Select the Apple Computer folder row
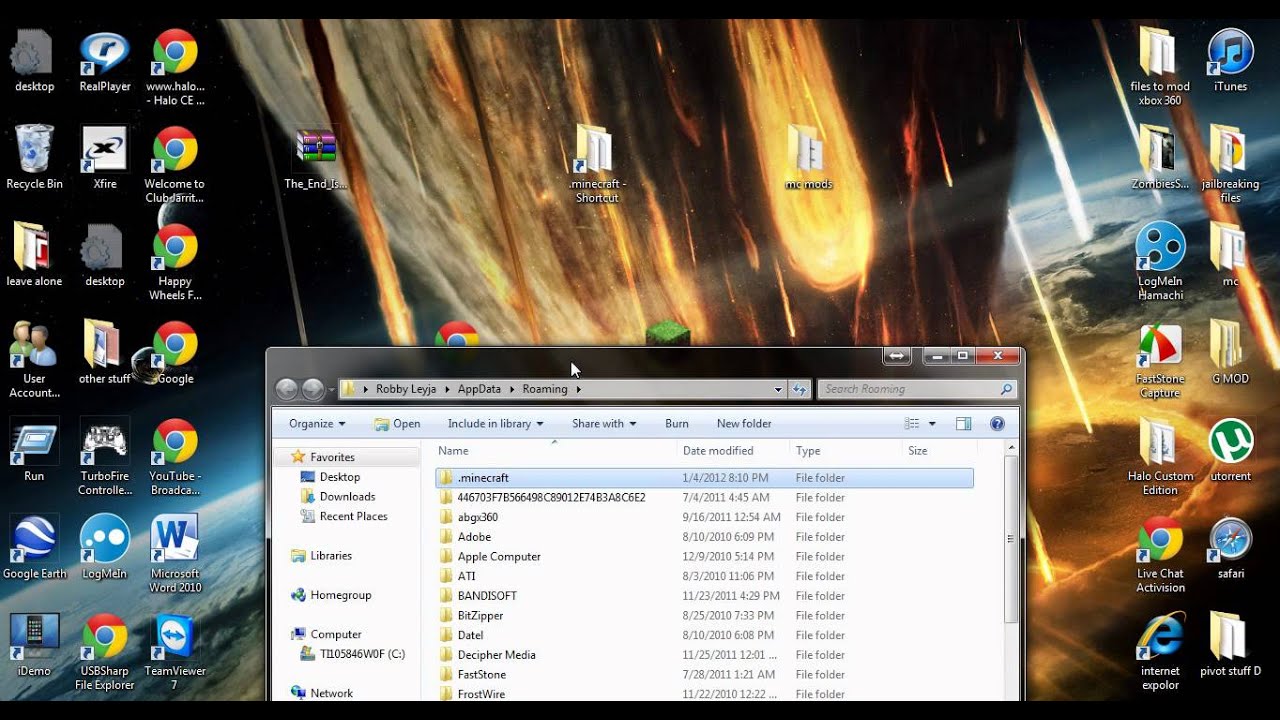 [704, 556]
